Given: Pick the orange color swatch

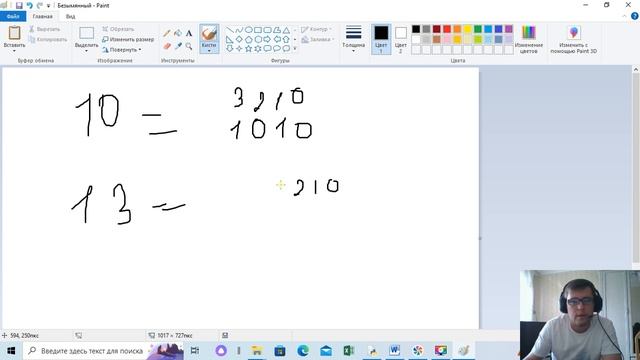Looking at the screenshot, I should tap(457, 29).
